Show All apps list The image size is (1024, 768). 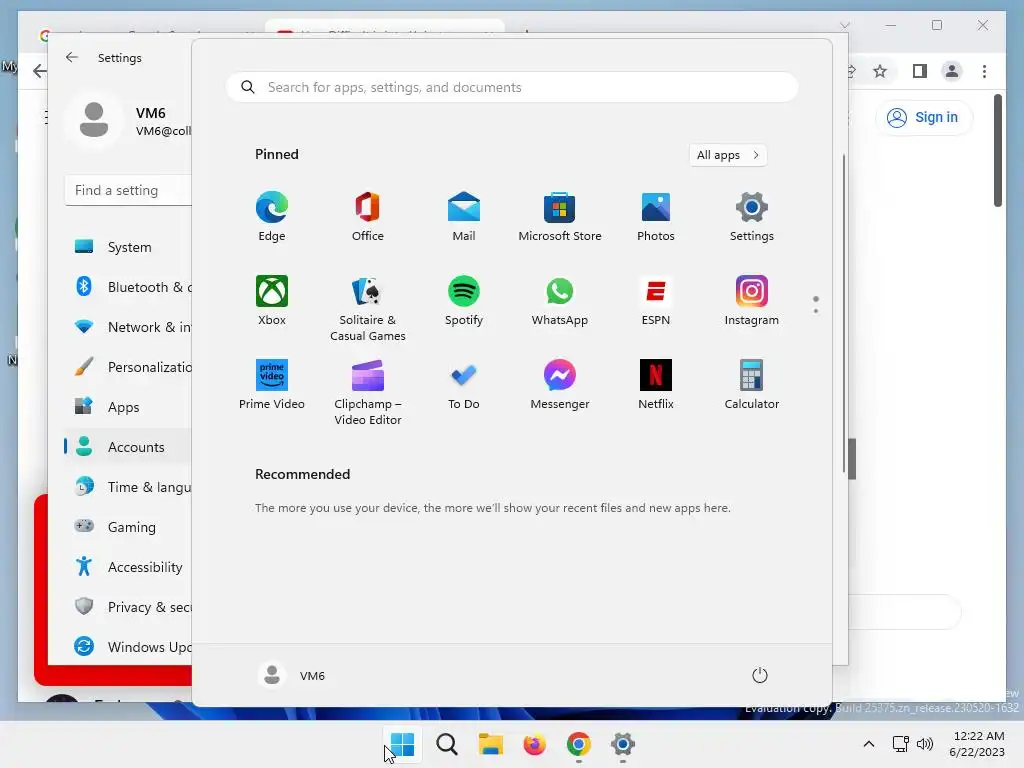click(728, 155)
